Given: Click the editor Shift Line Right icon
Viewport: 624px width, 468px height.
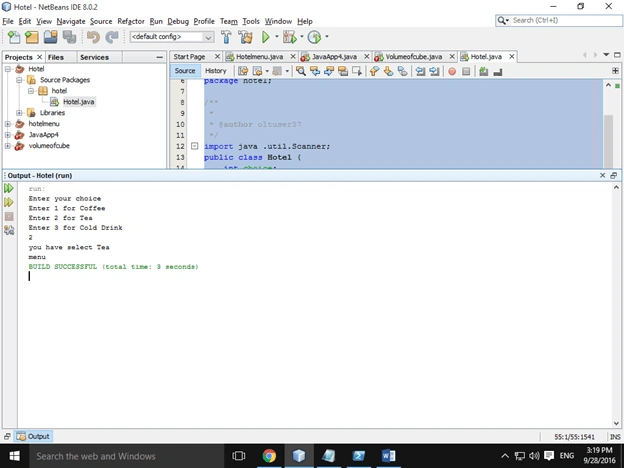Looking at the screenshot, I should (434, 71).
